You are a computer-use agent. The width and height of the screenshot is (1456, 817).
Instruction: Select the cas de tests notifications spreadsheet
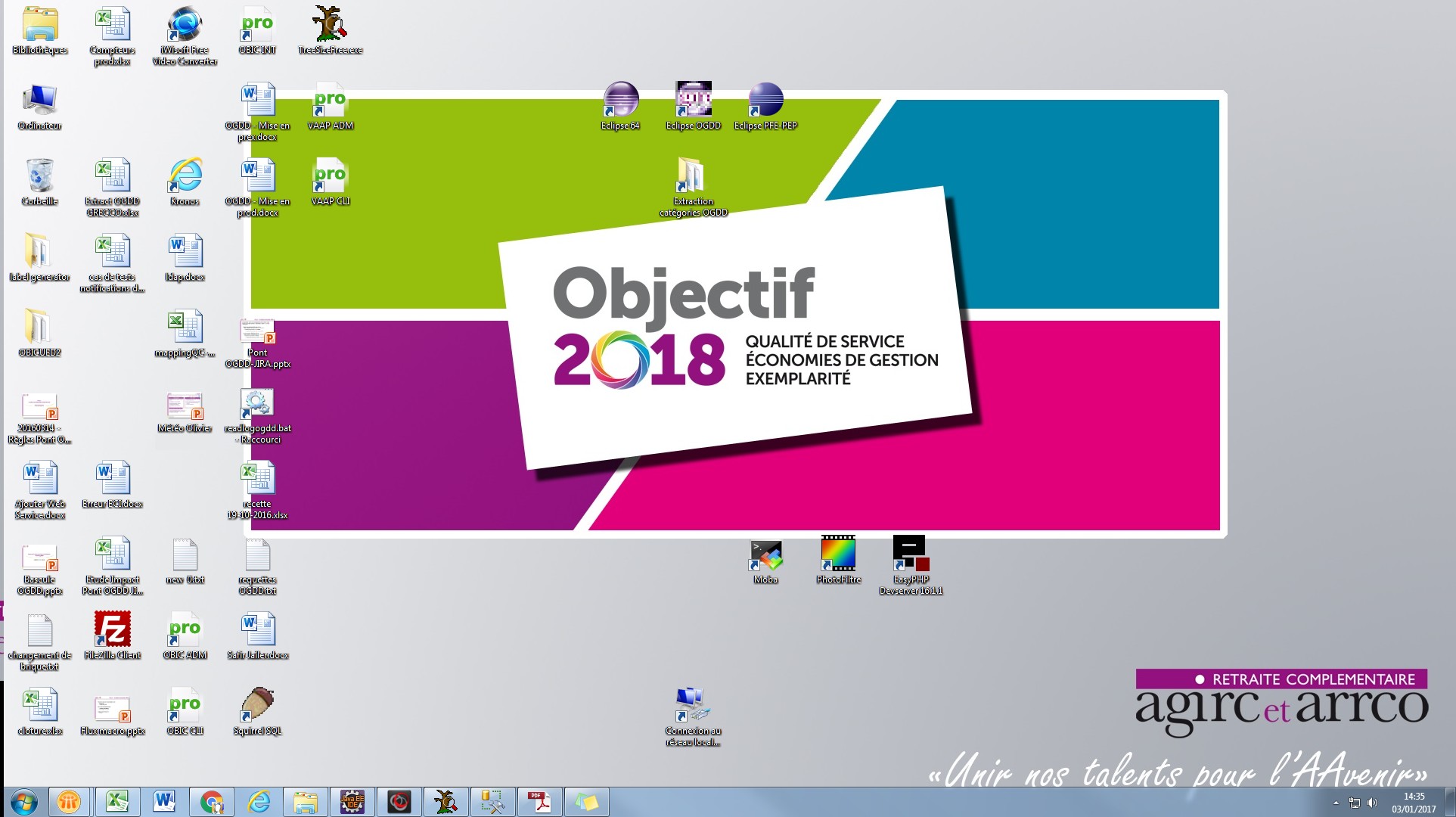point(112,263)
